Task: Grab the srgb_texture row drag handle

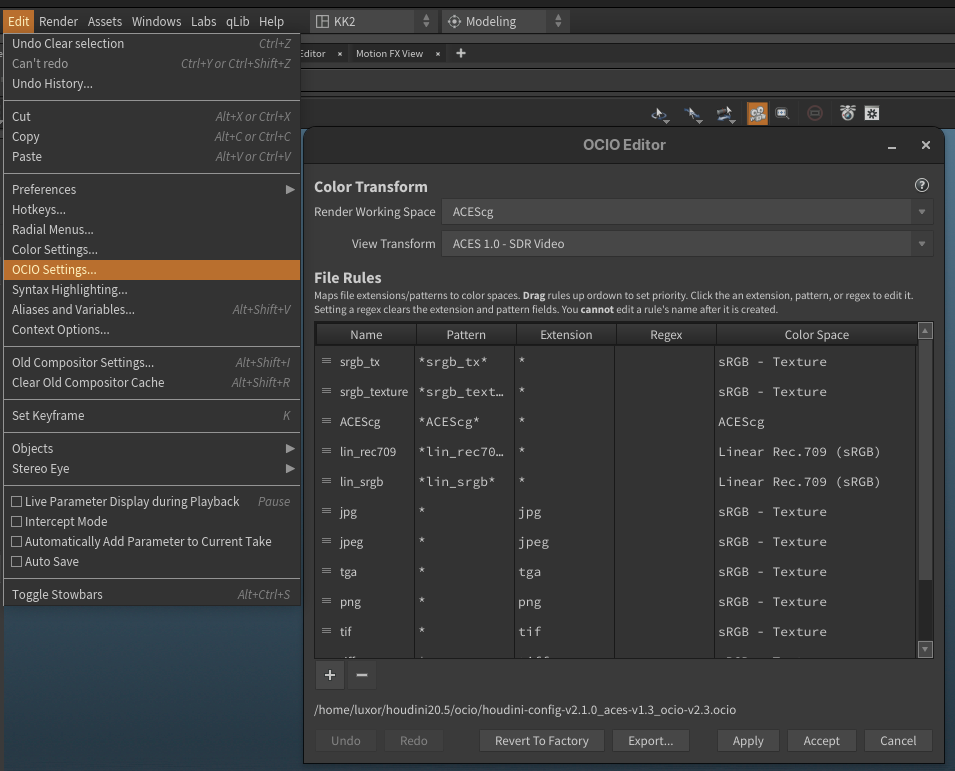Action: point(326,391)
